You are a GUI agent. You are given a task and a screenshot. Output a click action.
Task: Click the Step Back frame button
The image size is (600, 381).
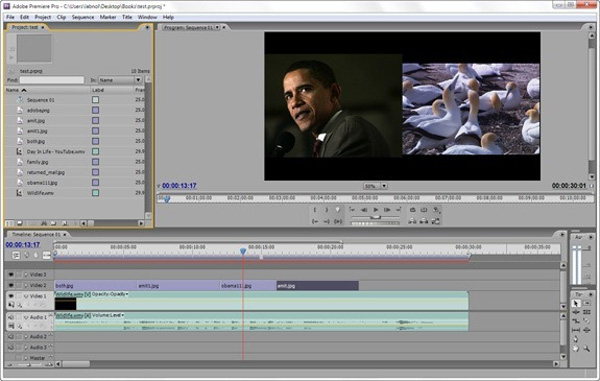click(x=364, y=210)
